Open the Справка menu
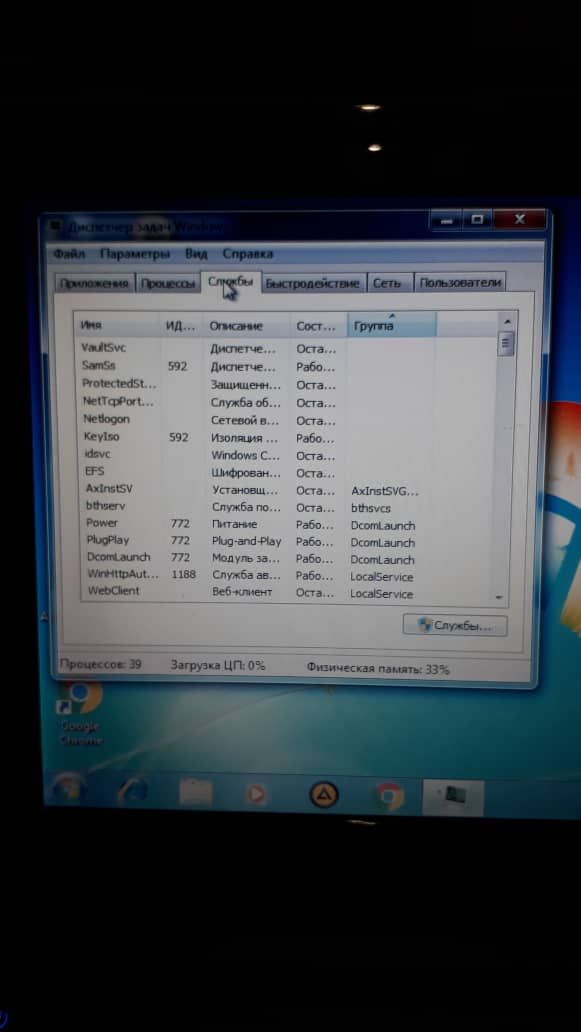 coord(247,253)
